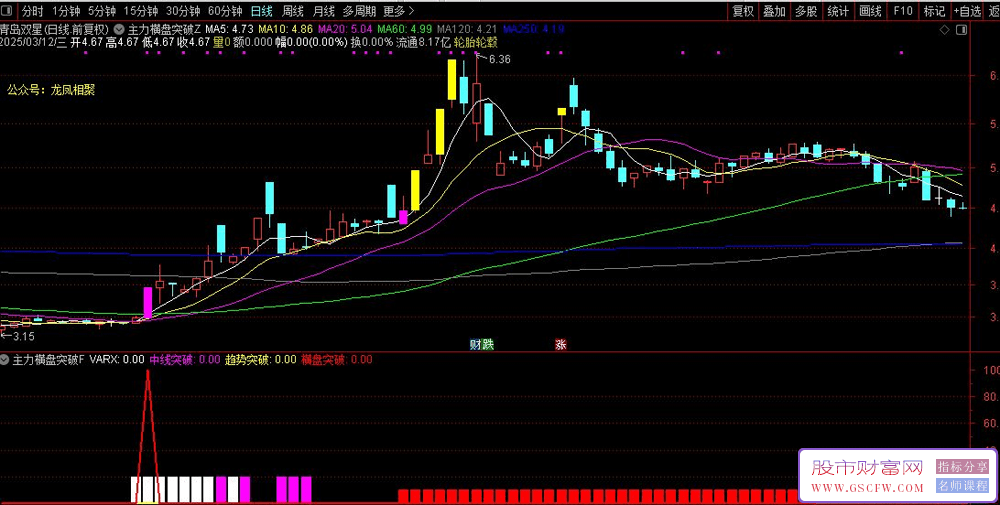
Task: Click the 3.15 low price label
Action: tap(24, 336)
